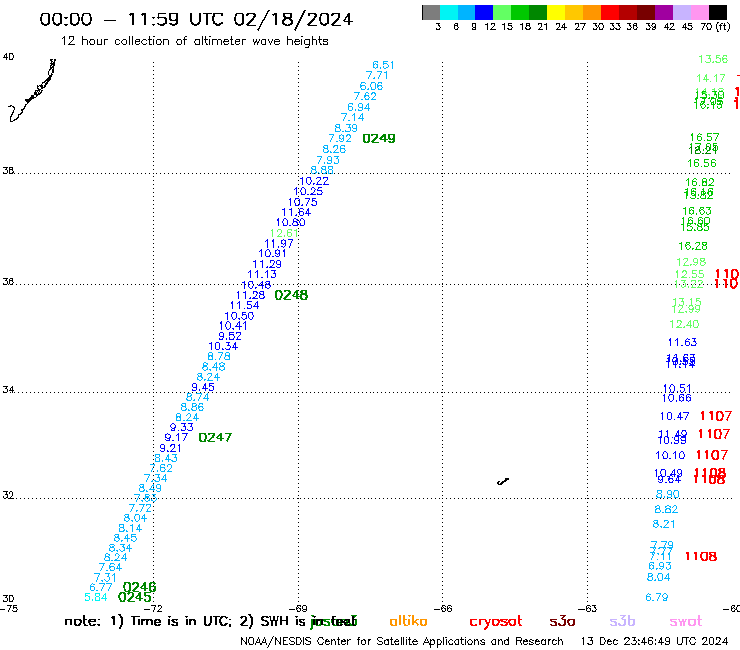Click the blue wave height value 10.10
Viewport: 740px width, 650px height.
pos(670,456)
